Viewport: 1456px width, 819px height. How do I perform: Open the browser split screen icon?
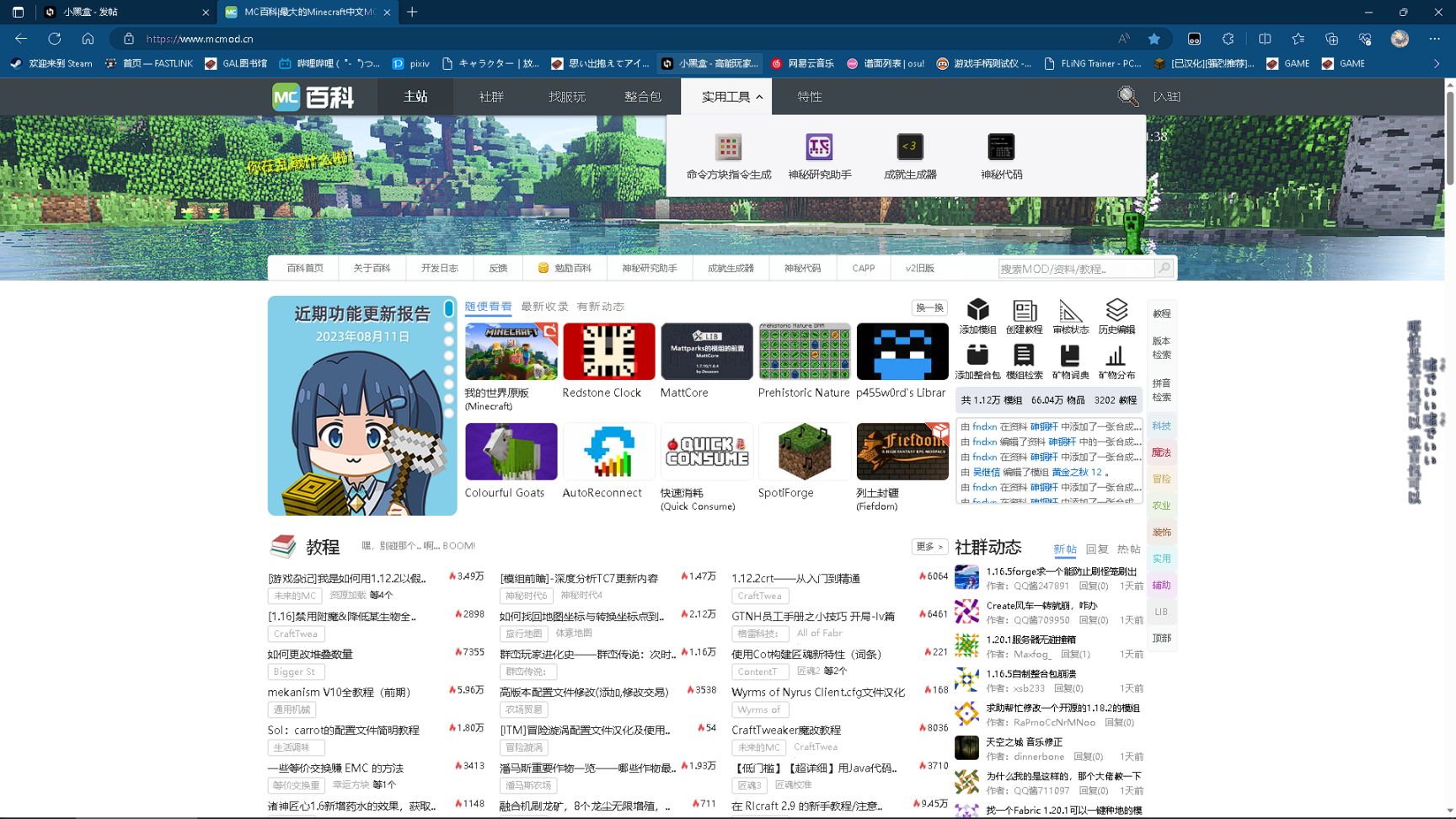[1265, 39]
